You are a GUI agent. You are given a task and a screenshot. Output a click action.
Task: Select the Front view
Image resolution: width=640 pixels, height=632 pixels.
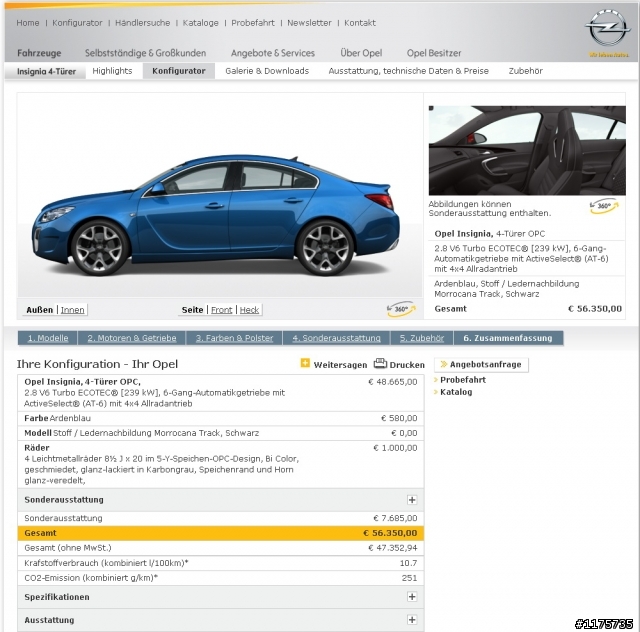tap(222, 310)
